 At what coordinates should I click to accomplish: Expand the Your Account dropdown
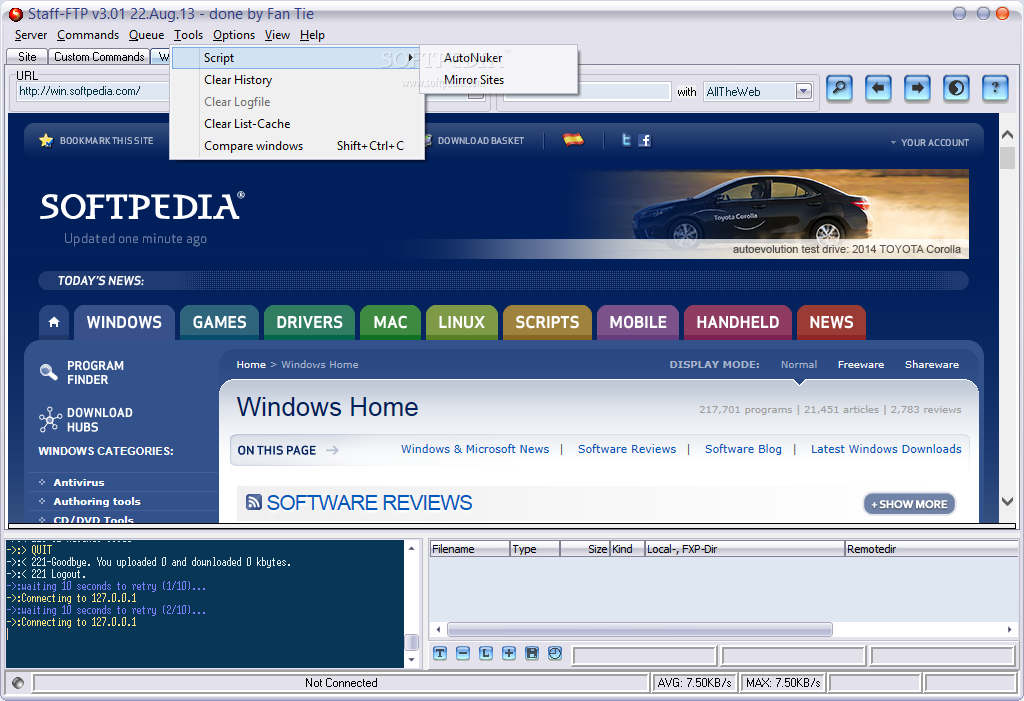click(929, 142)
